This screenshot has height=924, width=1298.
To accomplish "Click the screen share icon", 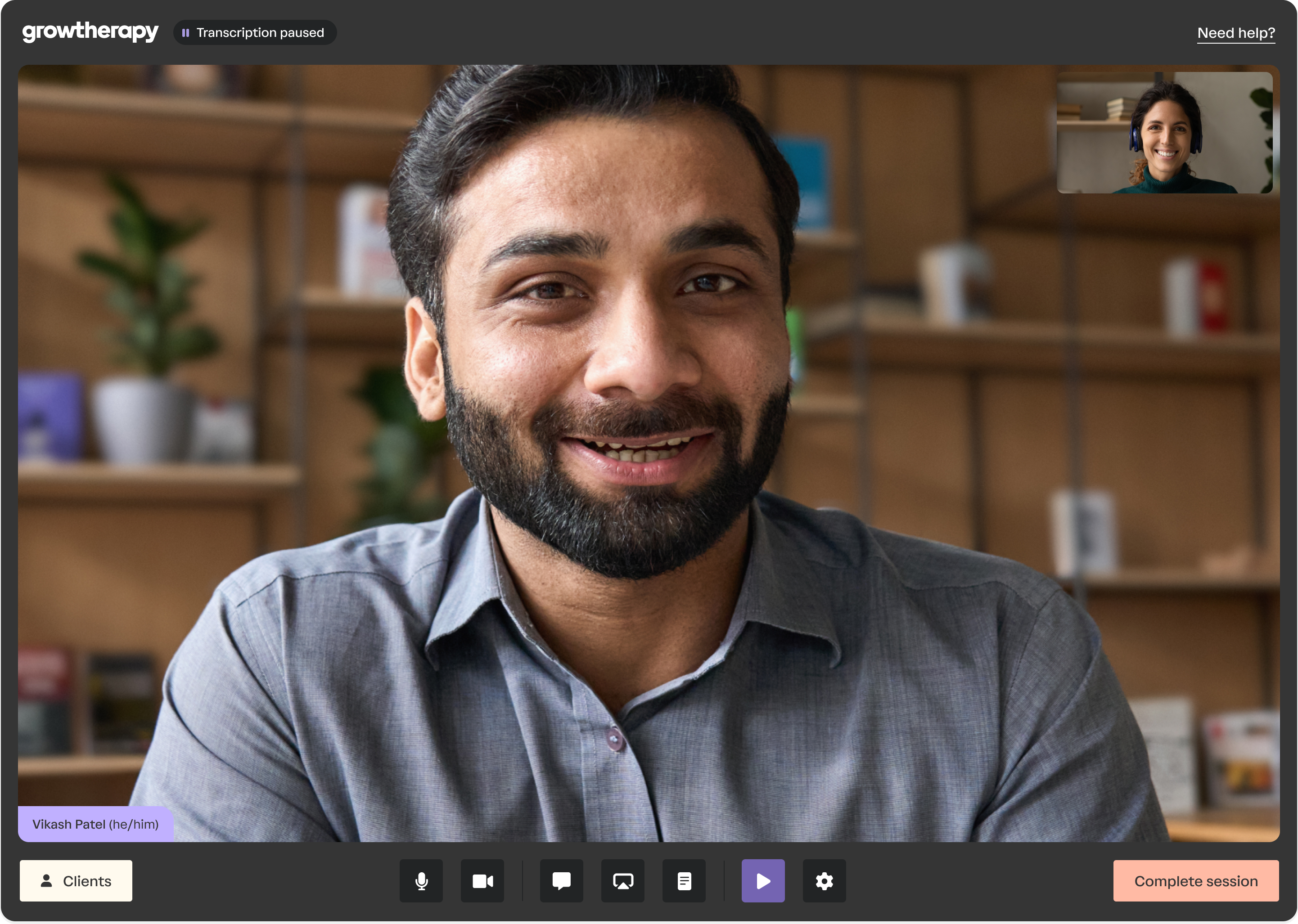I will point(622,880).
